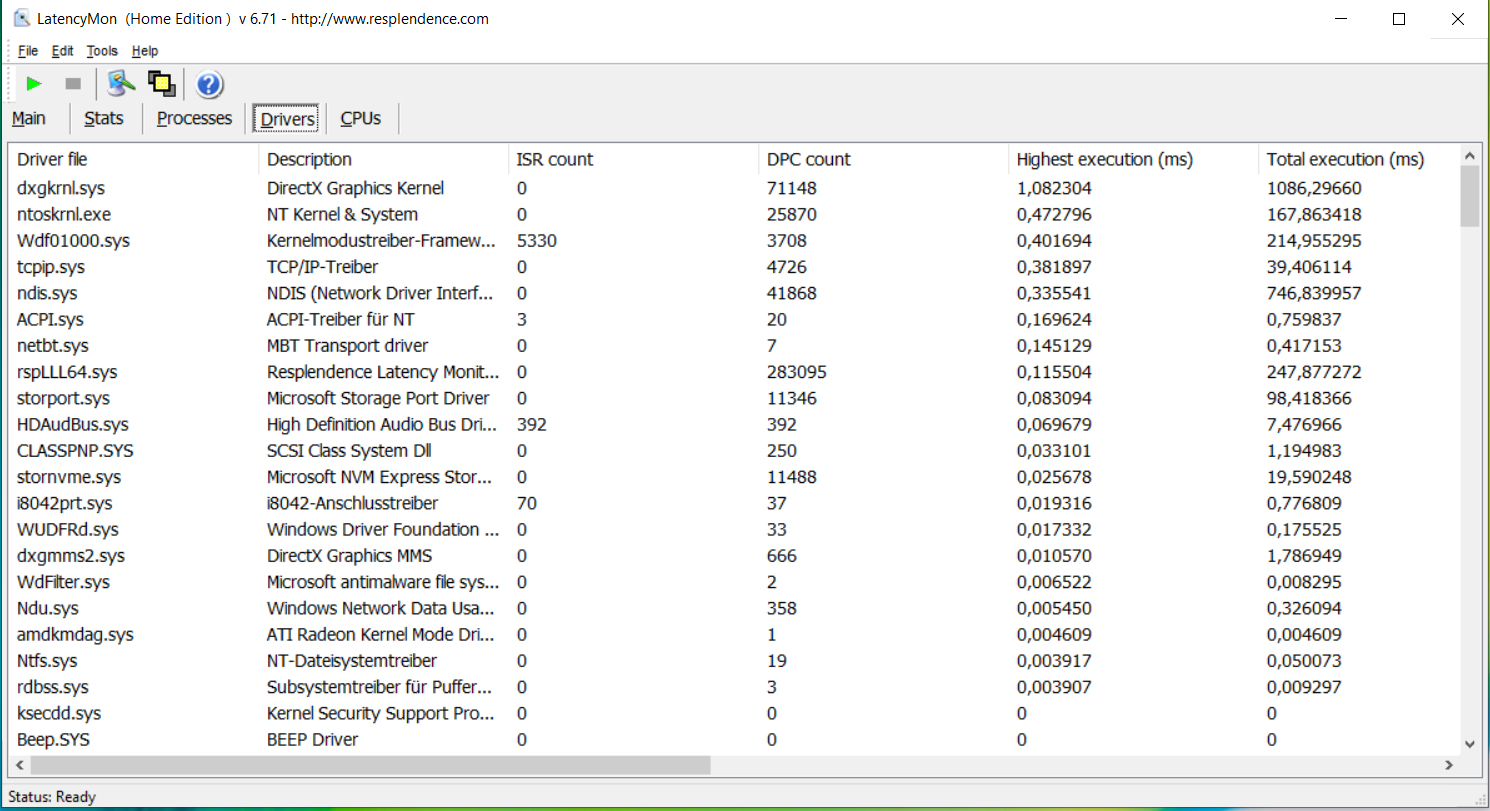Screen dimensions: 1490x811
Task: Open the File menu
Action: click(x=28, y=51)
